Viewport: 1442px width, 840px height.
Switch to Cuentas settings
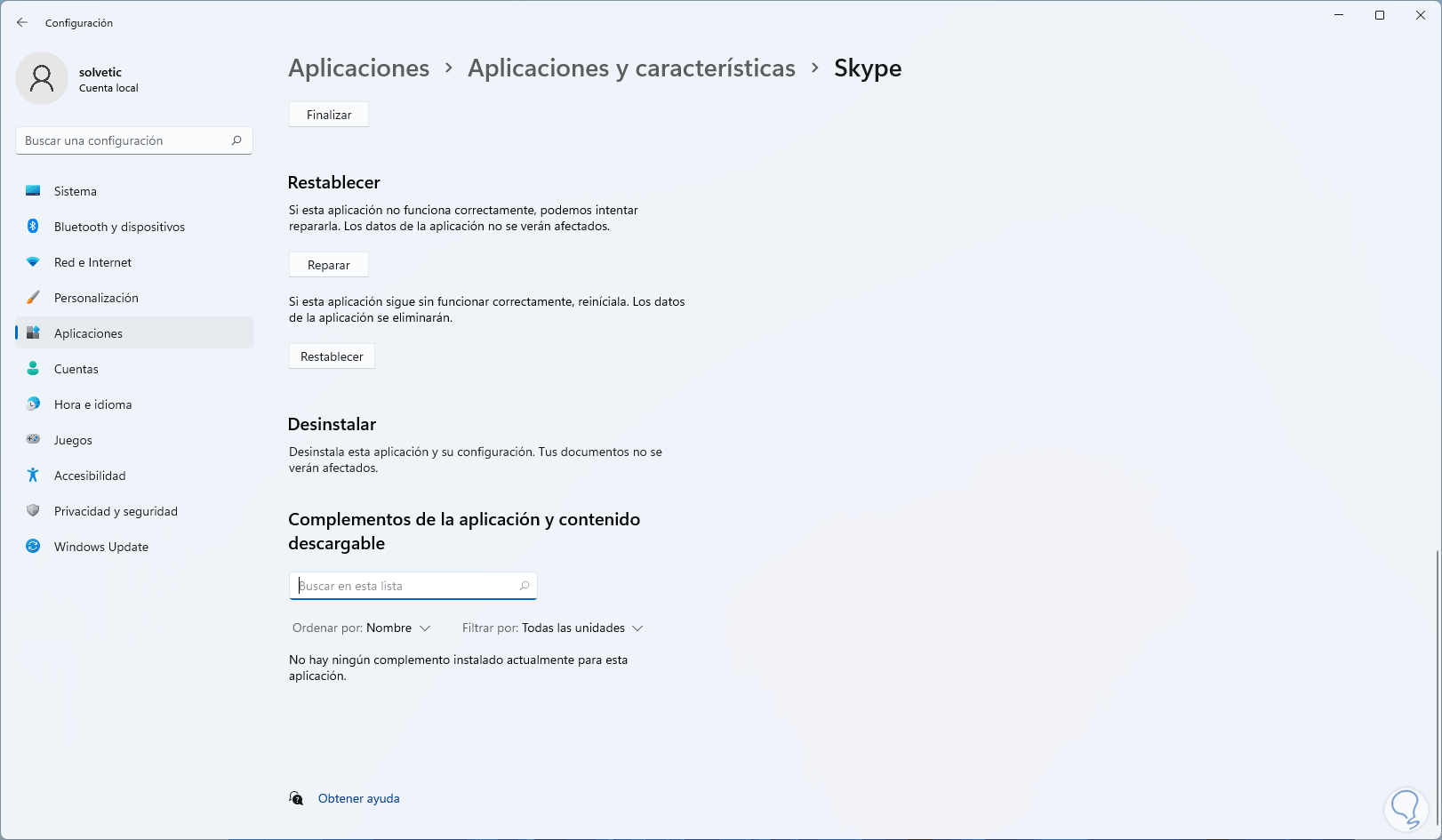coord(134,369)
